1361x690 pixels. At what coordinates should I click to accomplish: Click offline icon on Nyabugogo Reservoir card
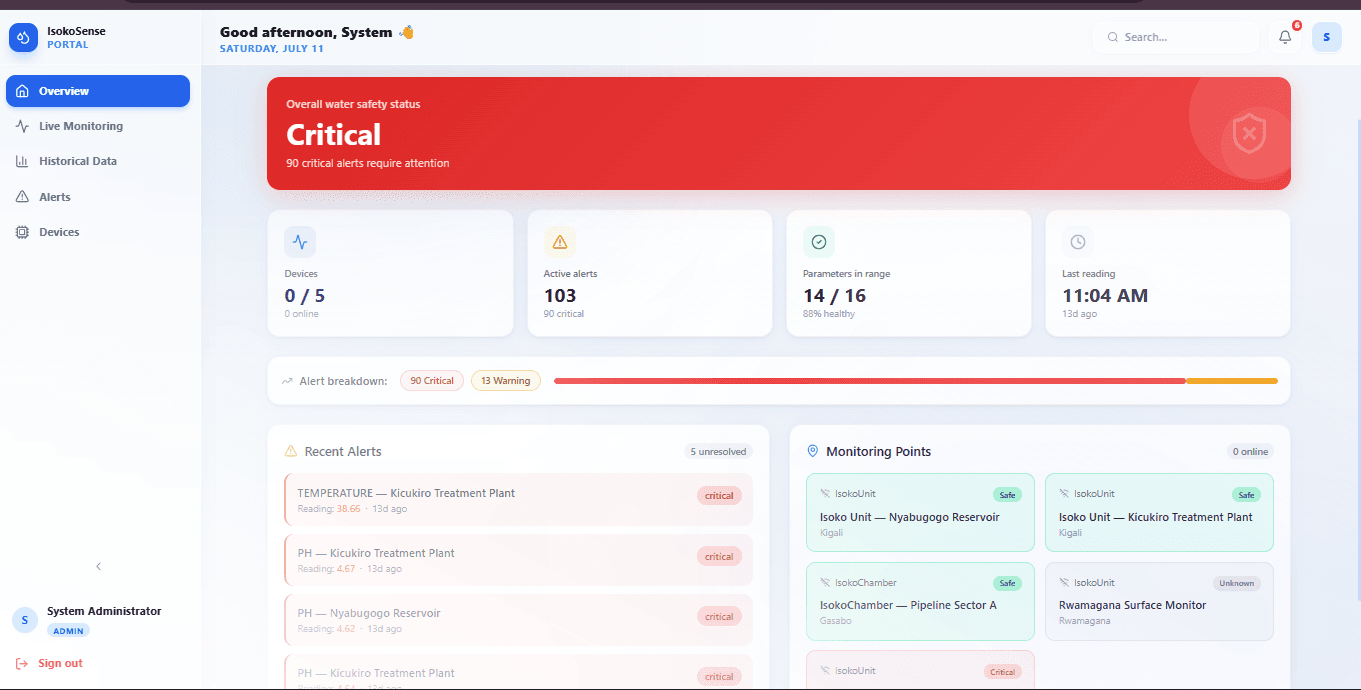825,494
